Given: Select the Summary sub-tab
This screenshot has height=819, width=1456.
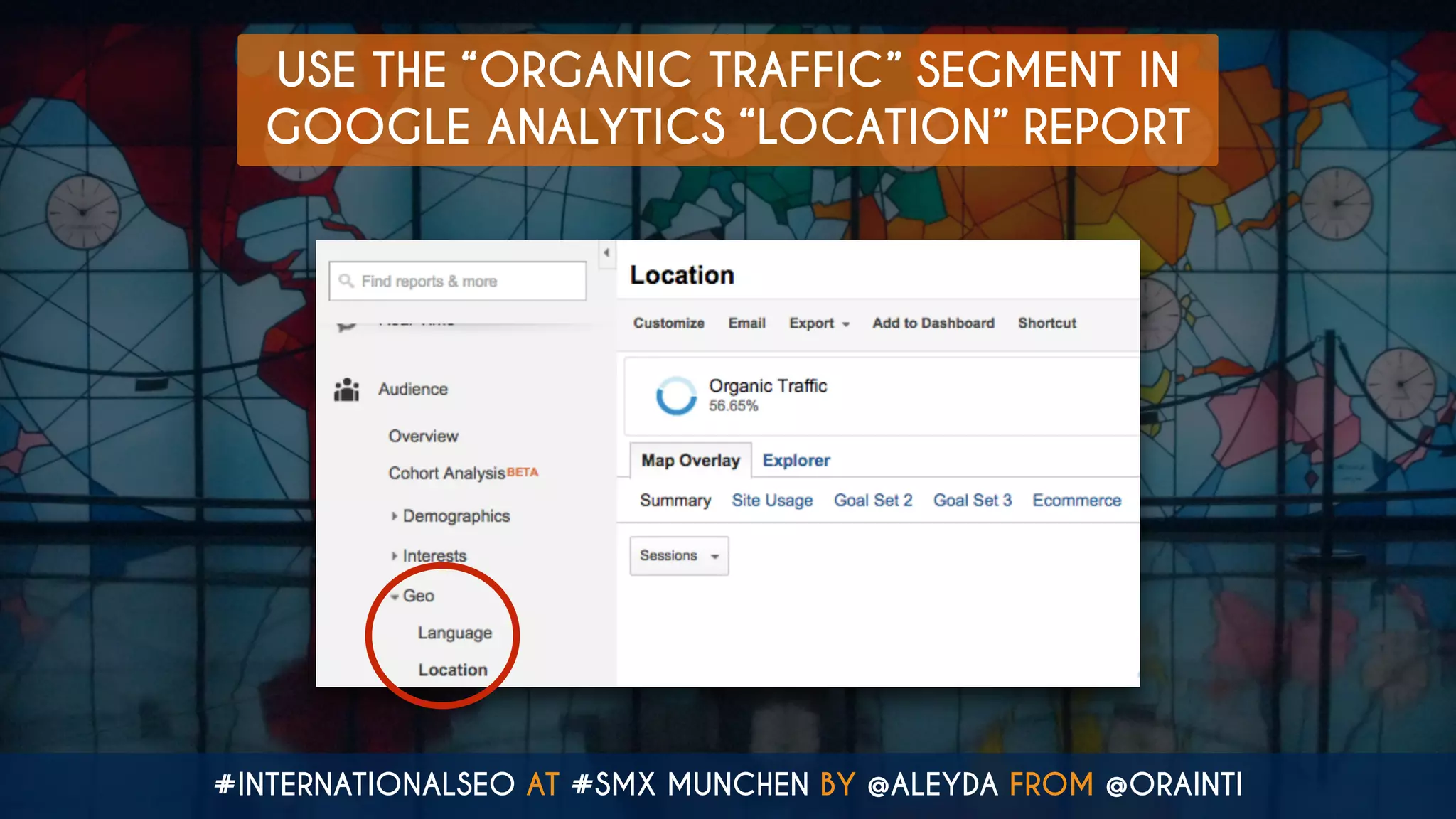Looking at the screenshot, I should pos(675,500).
